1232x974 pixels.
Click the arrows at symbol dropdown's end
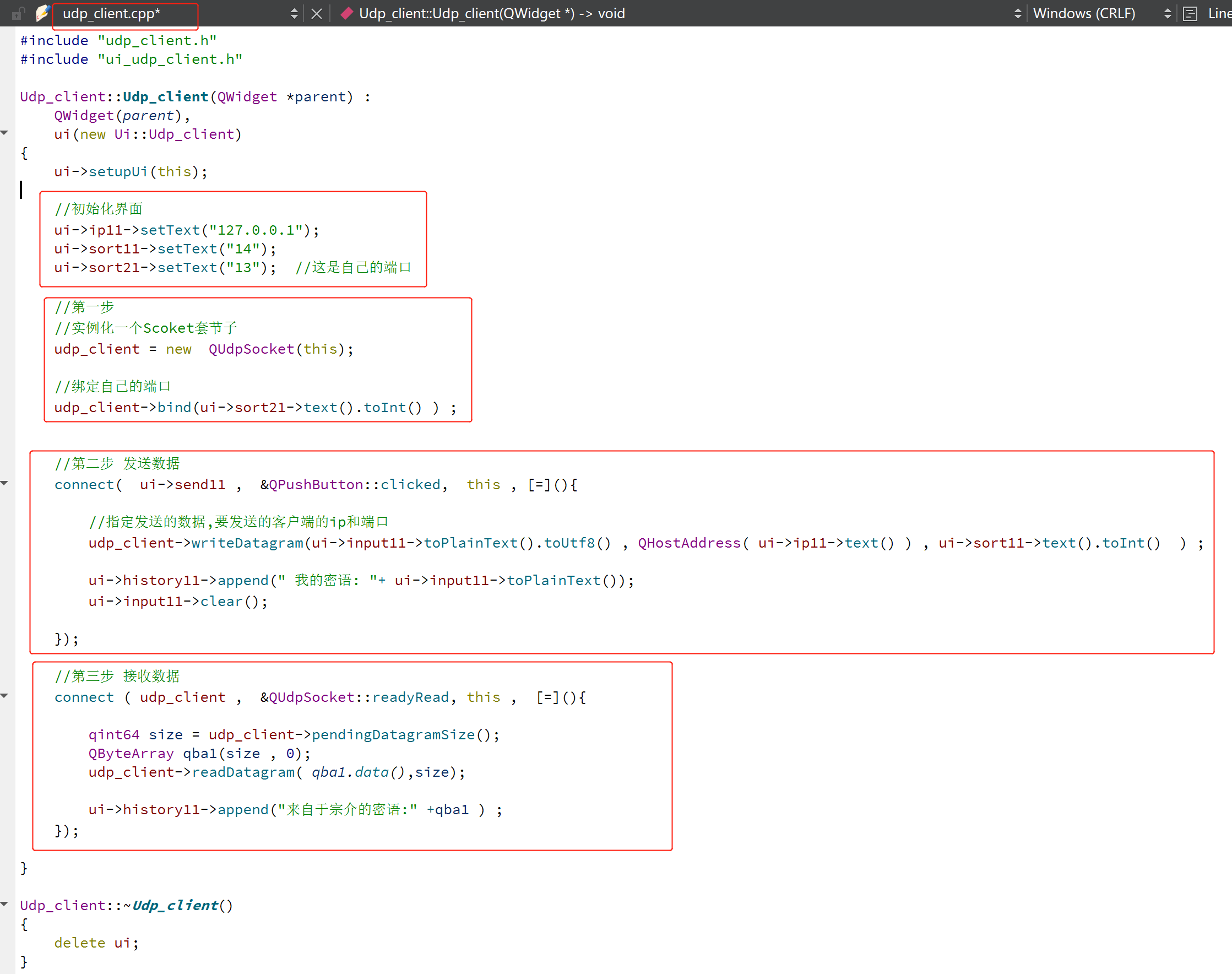click(x=1018, y=13)
